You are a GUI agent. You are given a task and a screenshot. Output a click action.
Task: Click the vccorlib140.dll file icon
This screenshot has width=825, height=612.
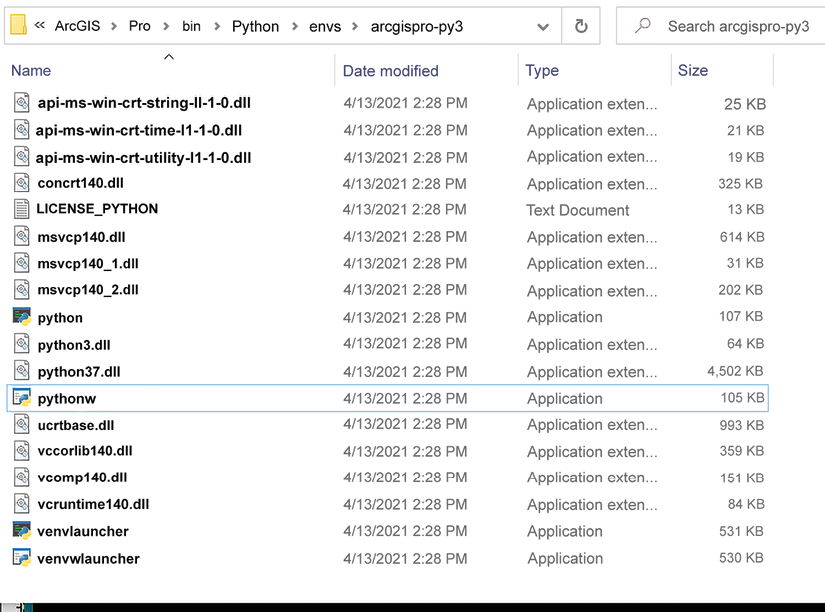click(x=22, y=450)
